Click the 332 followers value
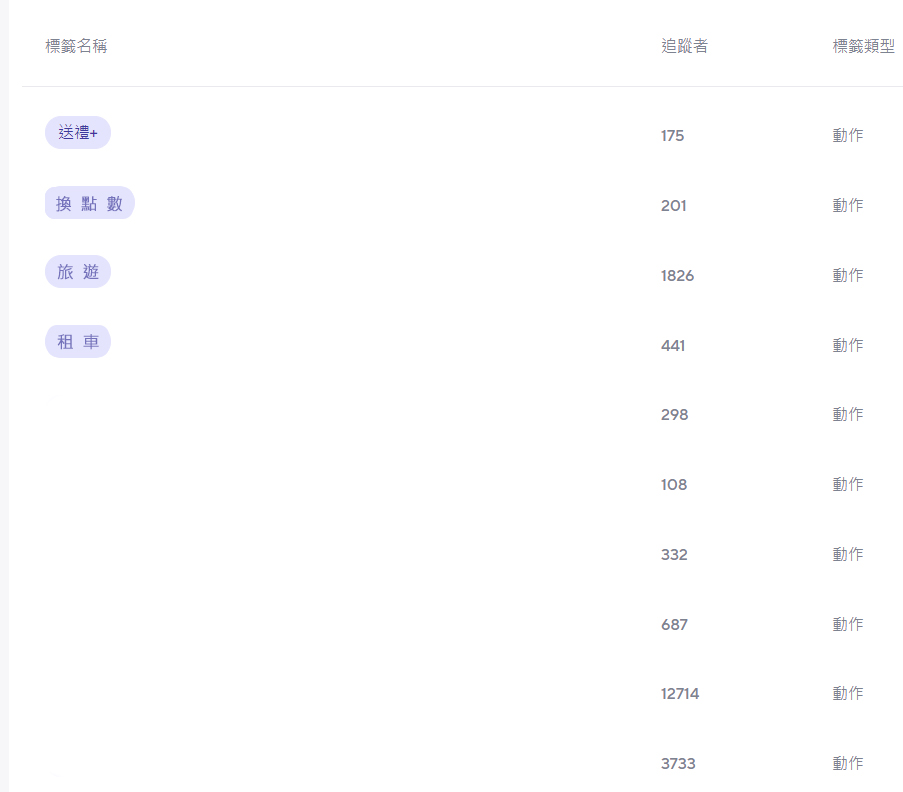The image size is (903, 792). pos(674,555)
